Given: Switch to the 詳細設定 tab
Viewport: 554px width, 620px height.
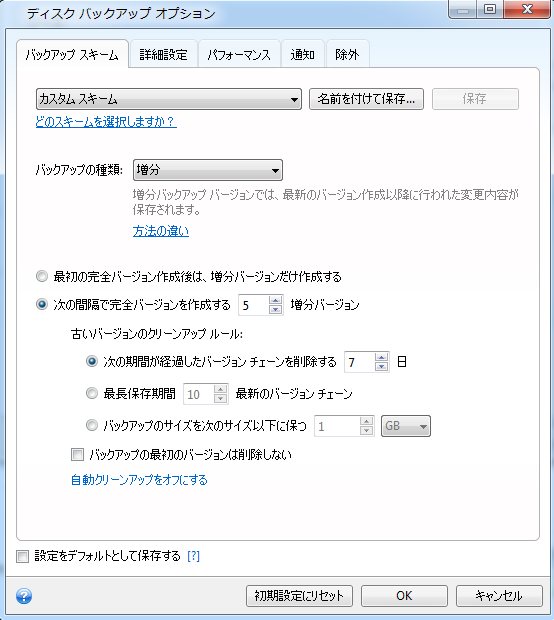Looking at the screenshot, I should [x=163, y=55].
